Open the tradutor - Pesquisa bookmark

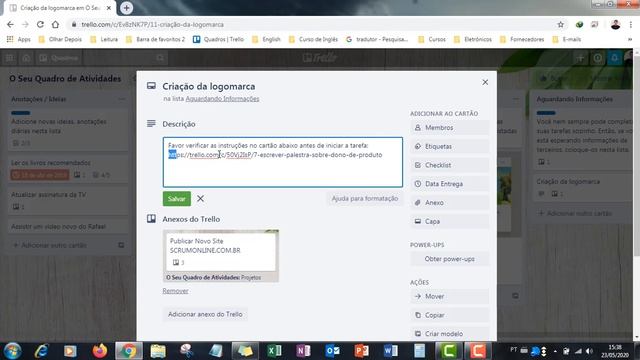pos(377,39)
